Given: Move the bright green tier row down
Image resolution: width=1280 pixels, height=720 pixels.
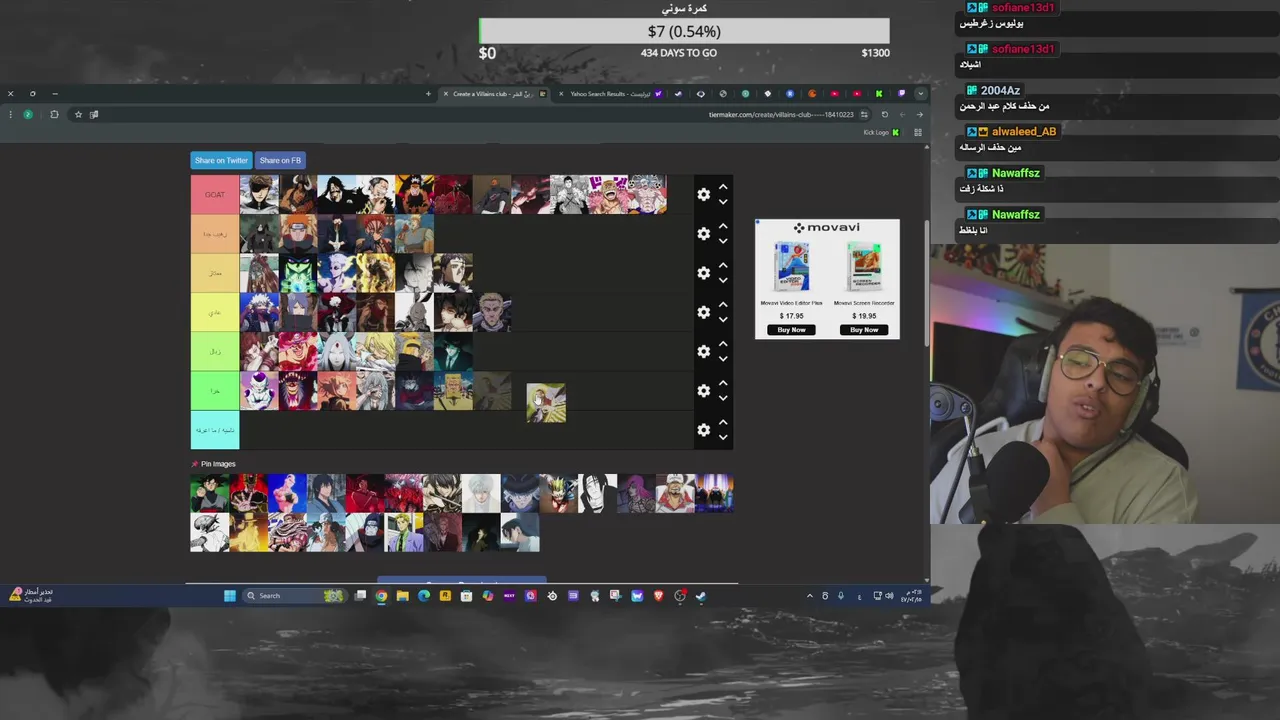Looking at the screenshot, I should 723,399.
